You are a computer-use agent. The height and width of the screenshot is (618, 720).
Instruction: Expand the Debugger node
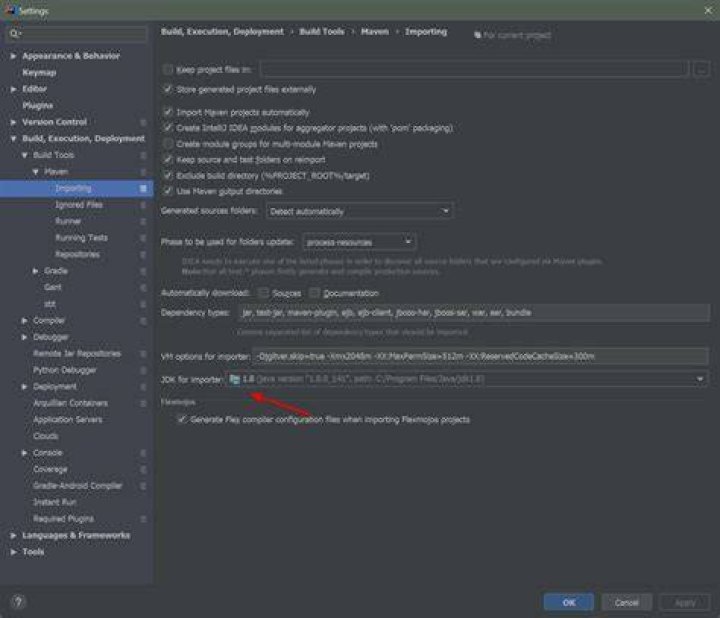[24, 337]
